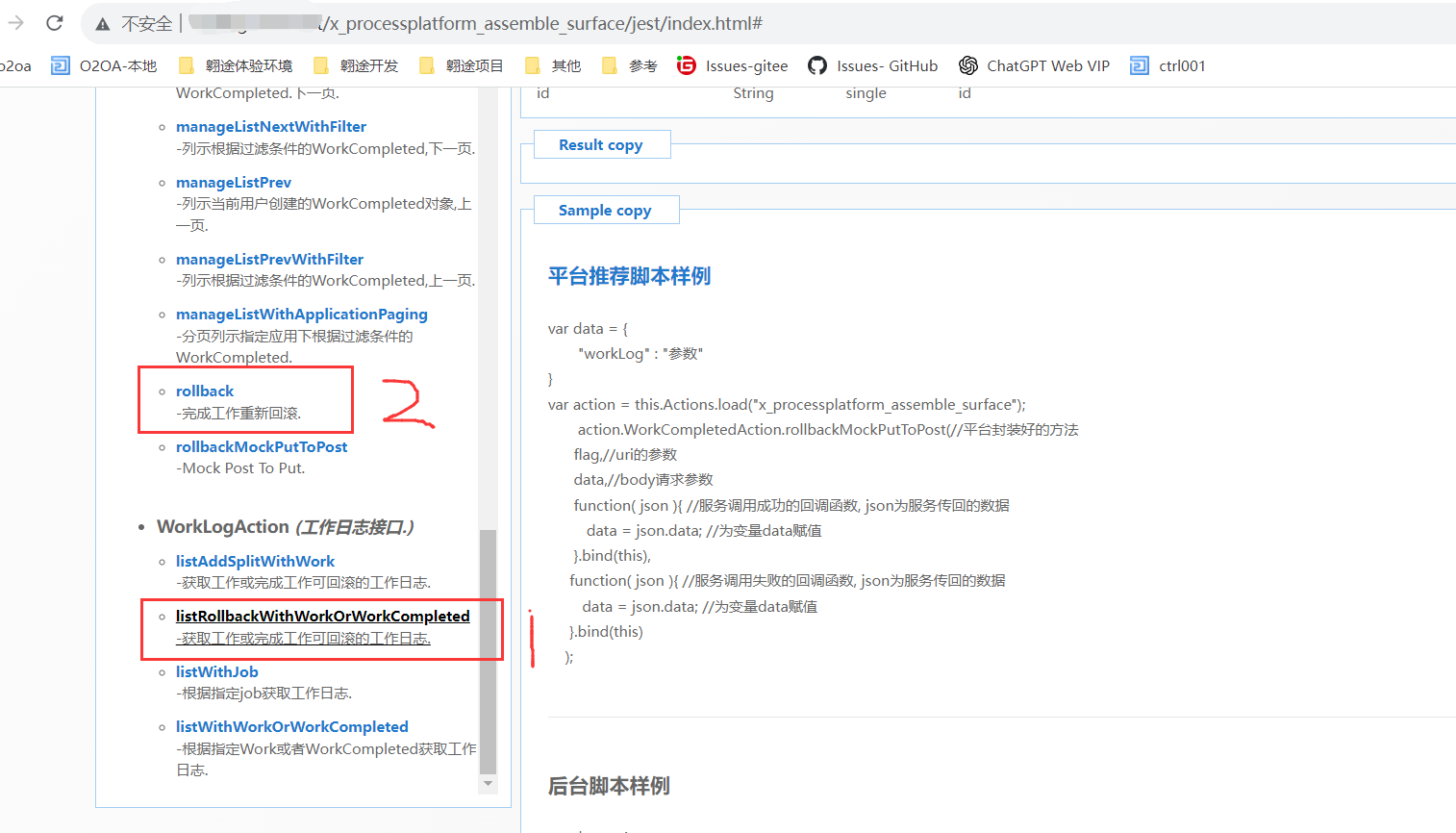Click the '-根据指定job获取工作日志.' description text
The width and height of the screenshot is (1456, 833).
pyautogui.click(x=264, y=693)
